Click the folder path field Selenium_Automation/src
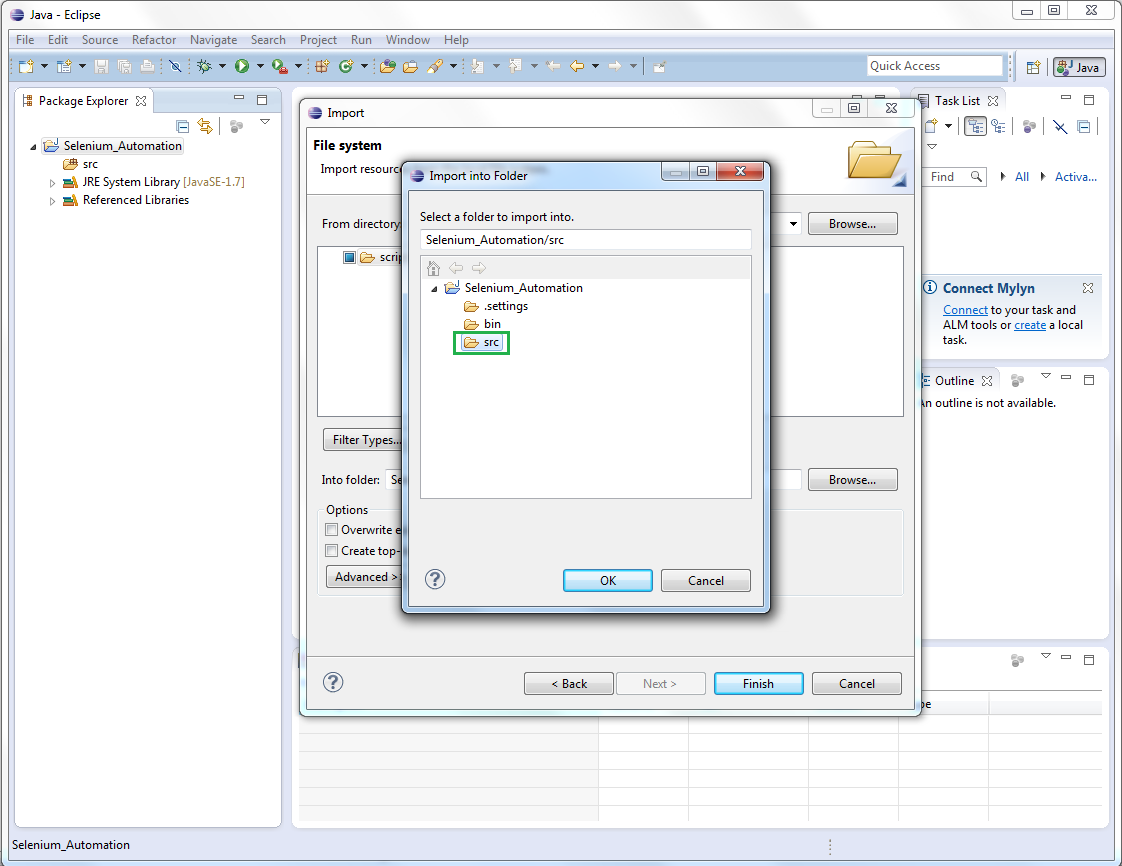Image resolution: width=1122 pixels, height=866 pixels. 585,240
